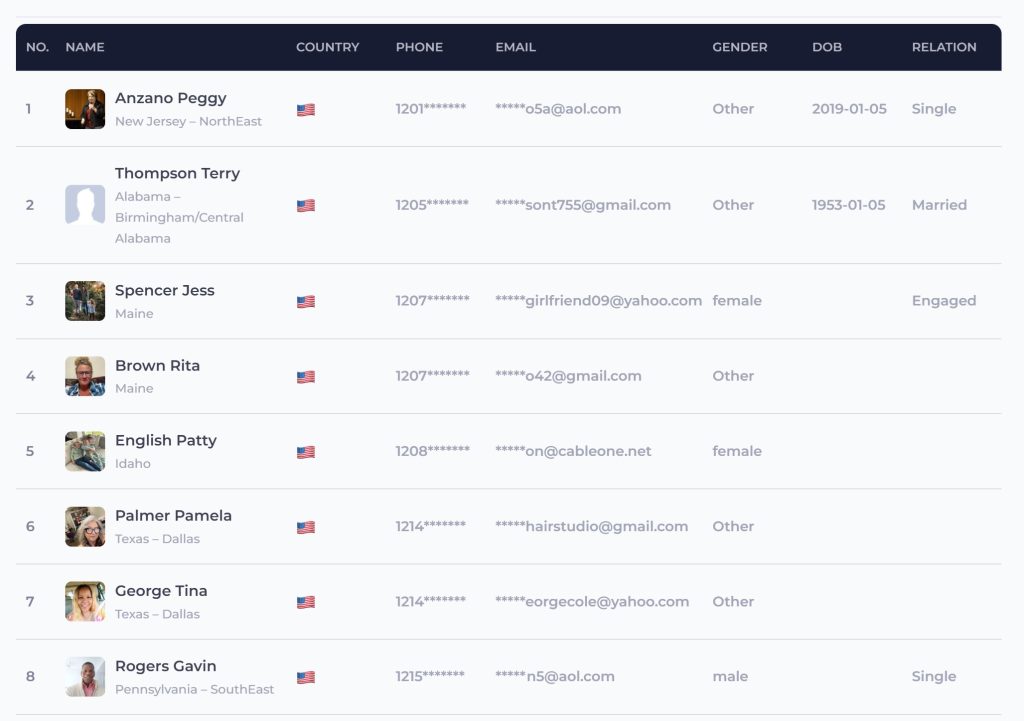Click email *****sont755@gmail.com
Viewport: 1024px width, 721px height.
click(583, 204)
